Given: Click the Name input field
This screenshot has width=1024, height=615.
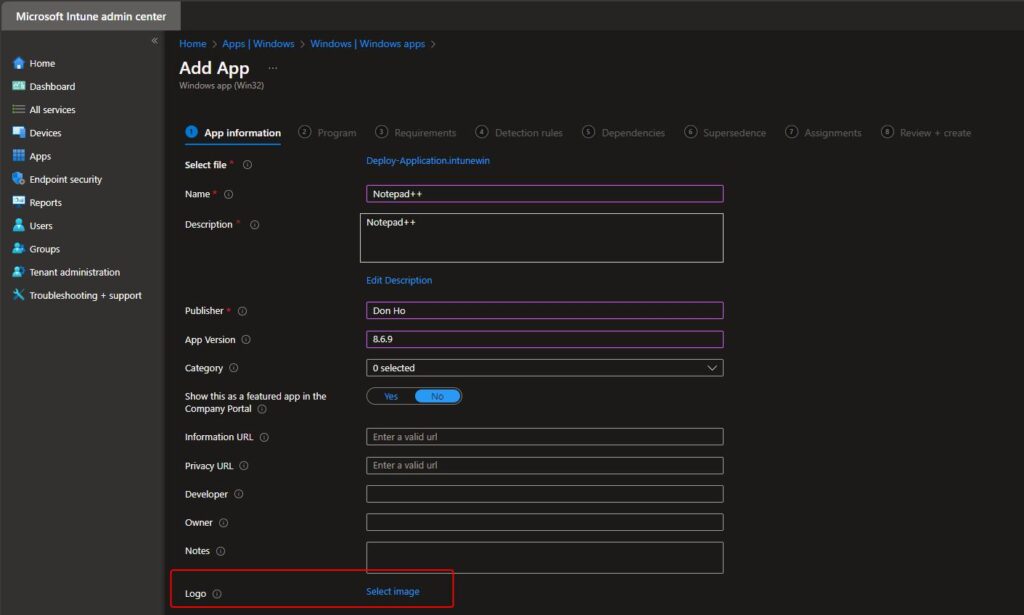Looking at the screenshot, I should [545, 194].
